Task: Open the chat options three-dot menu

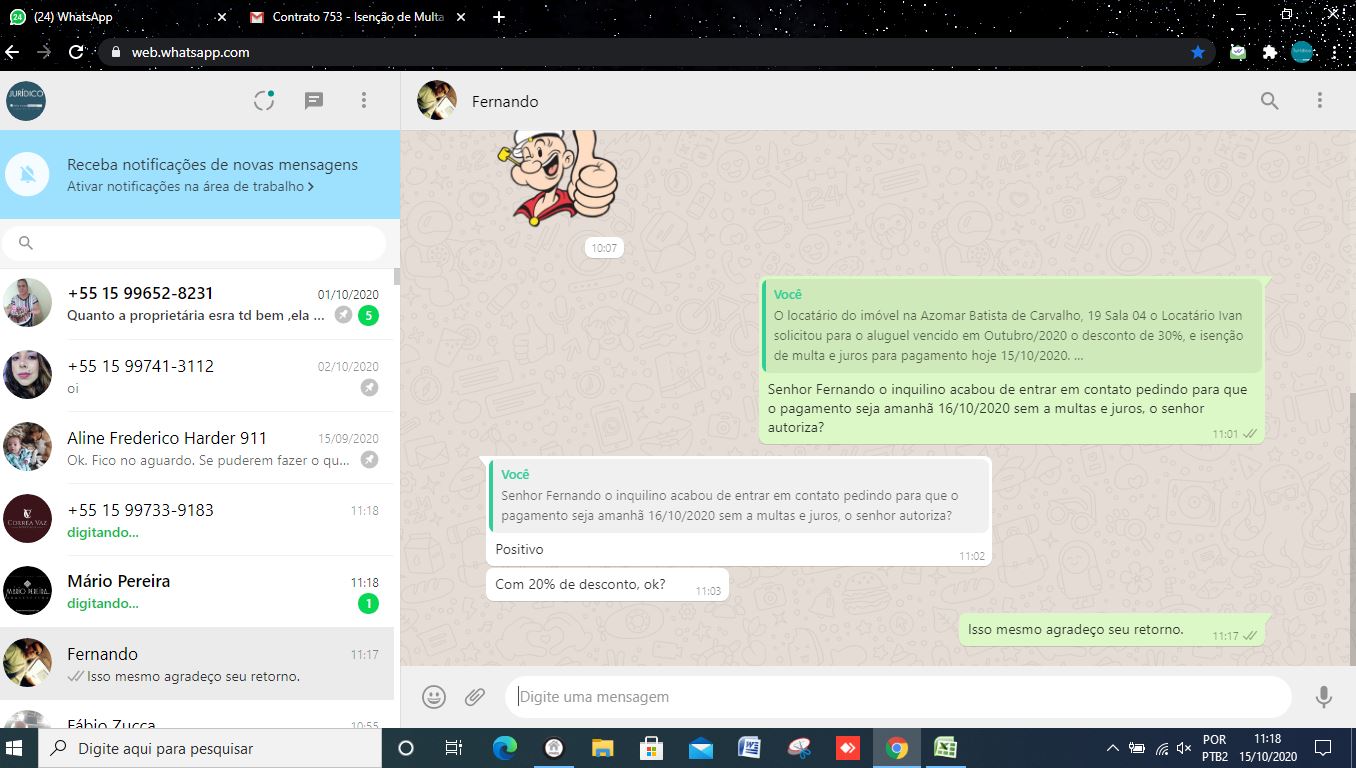Action: [1320, 100]
